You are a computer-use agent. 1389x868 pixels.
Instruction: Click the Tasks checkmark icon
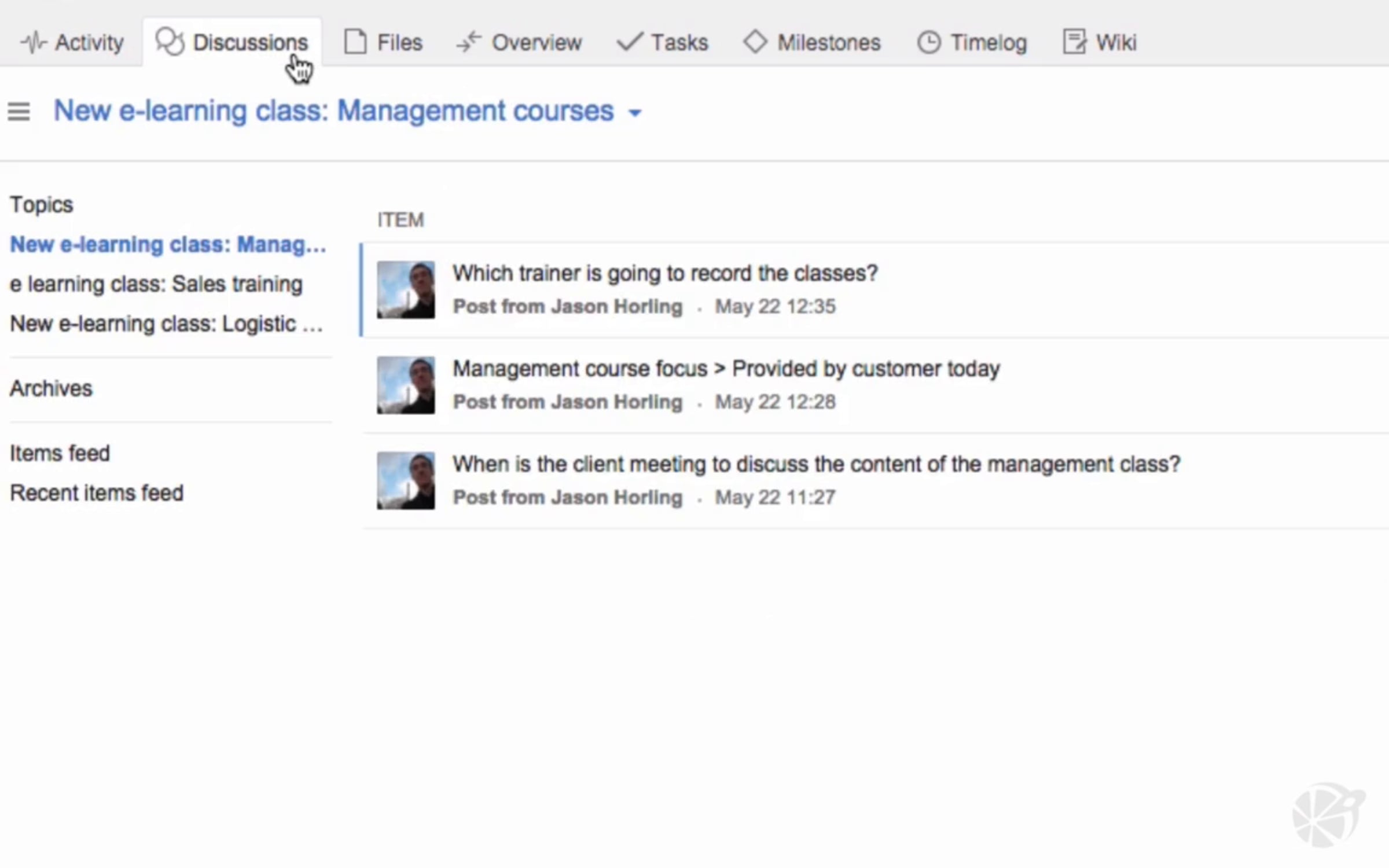point(629,42)
